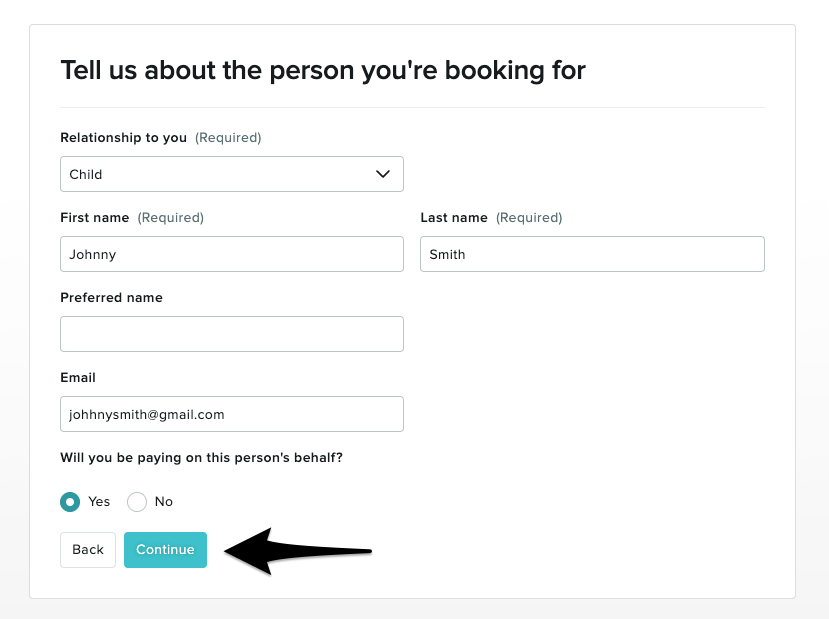Click the 'Last name' field label
Screen dimensions: 829x619
pos(454,218)
